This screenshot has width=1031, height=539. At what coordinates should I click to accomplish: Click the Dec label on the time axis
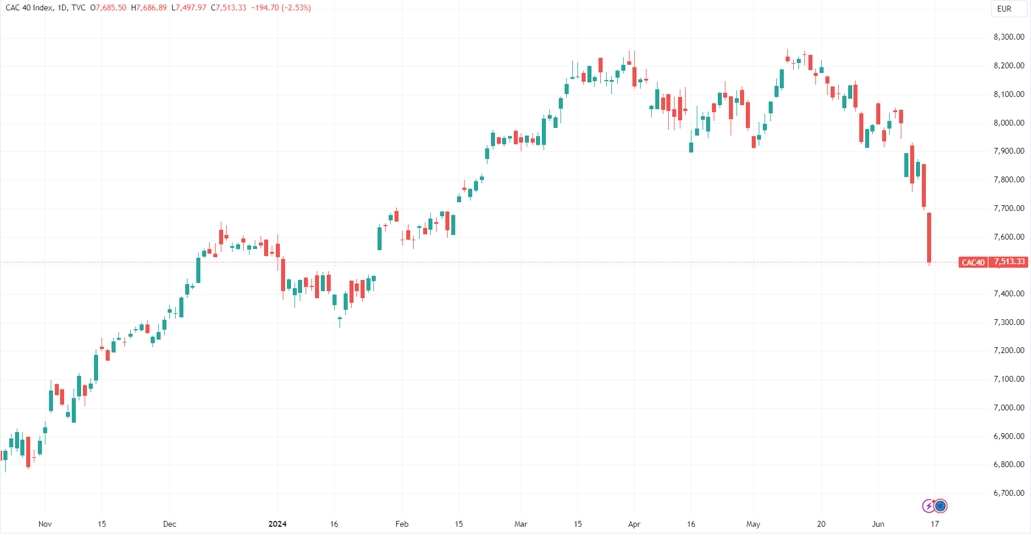[x=169, y=523]
